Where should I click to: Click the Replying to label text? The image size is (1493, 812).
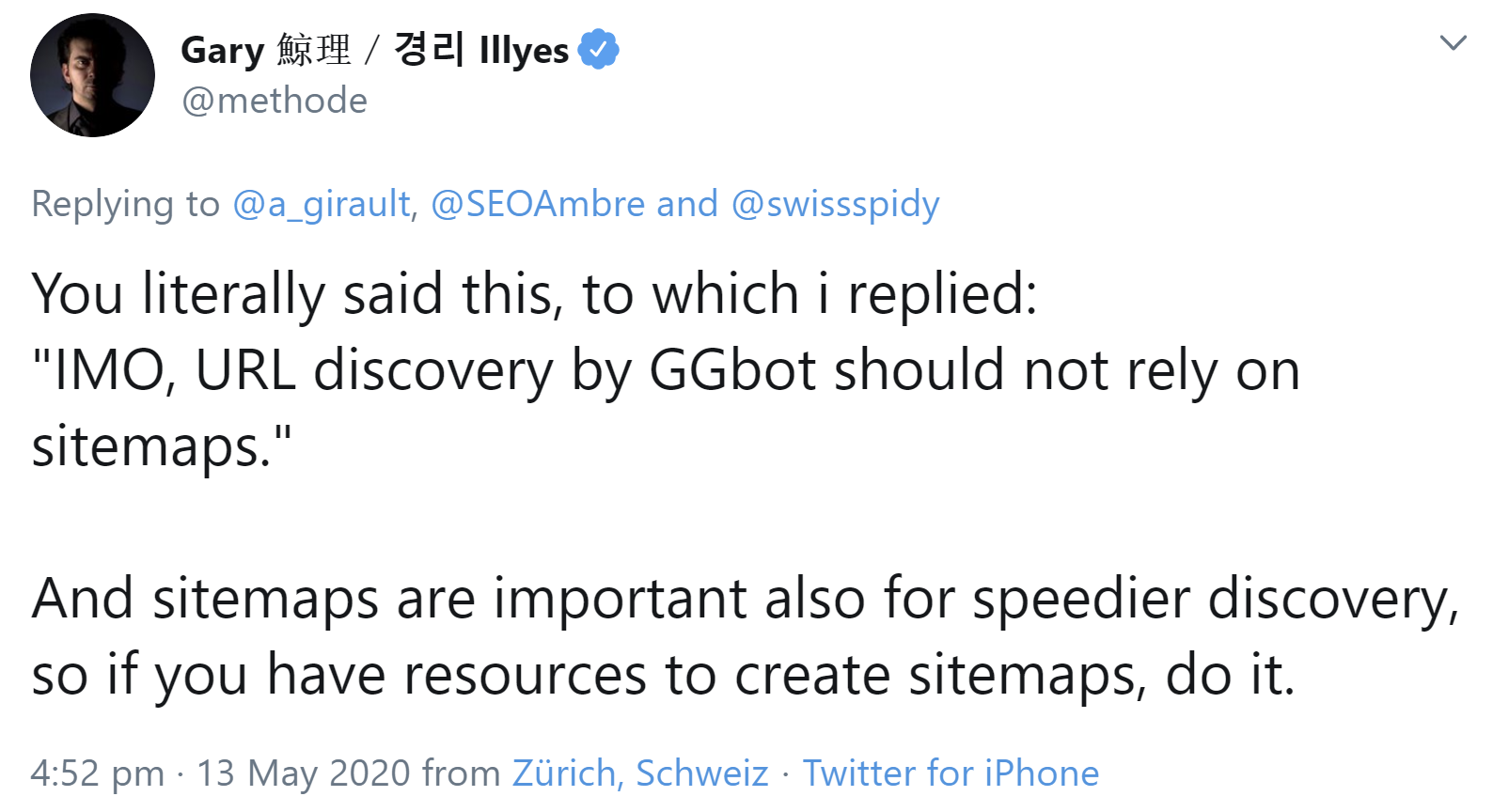125,204
